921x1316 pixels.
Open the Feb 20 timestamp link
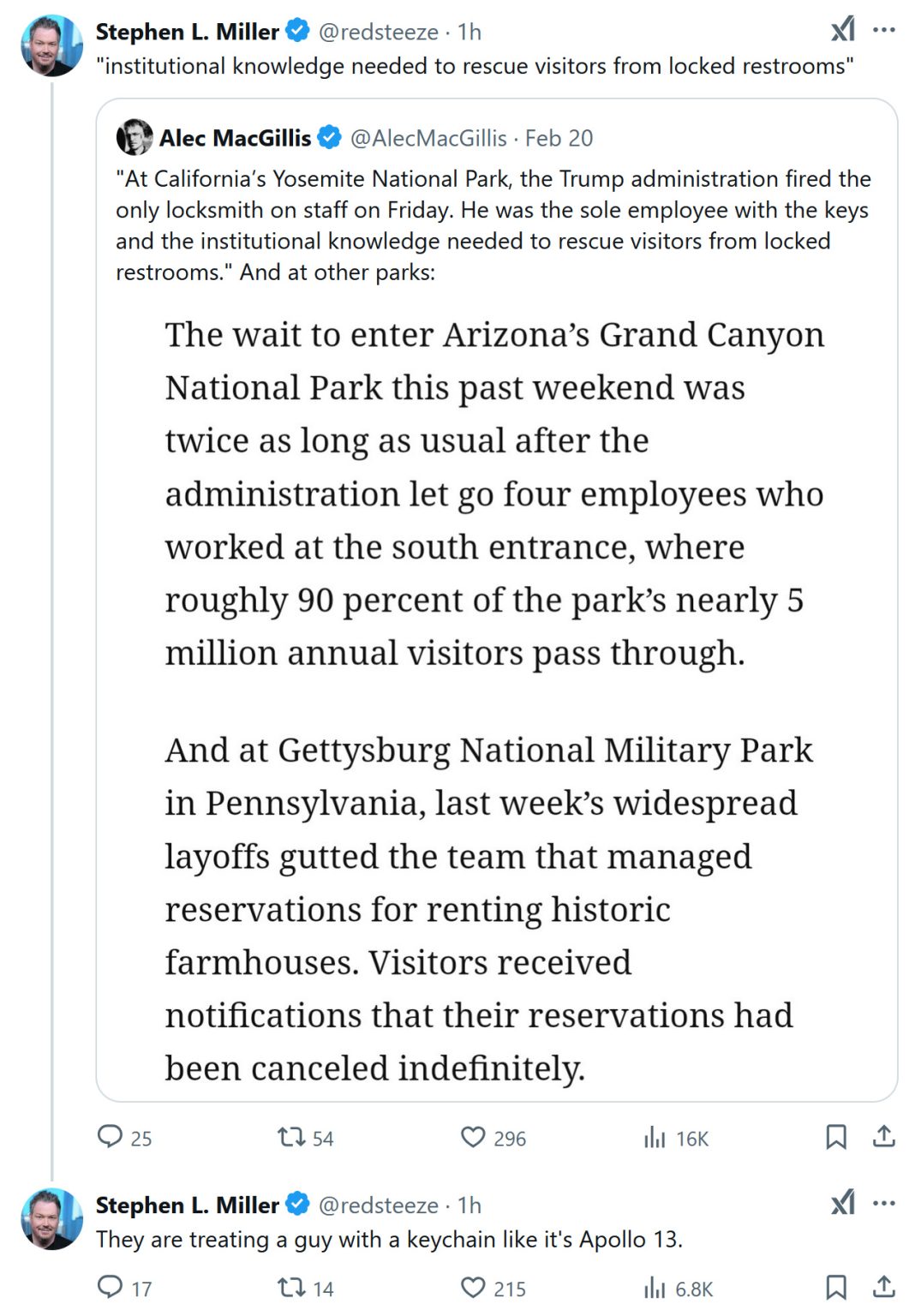[x=559, y=138]
